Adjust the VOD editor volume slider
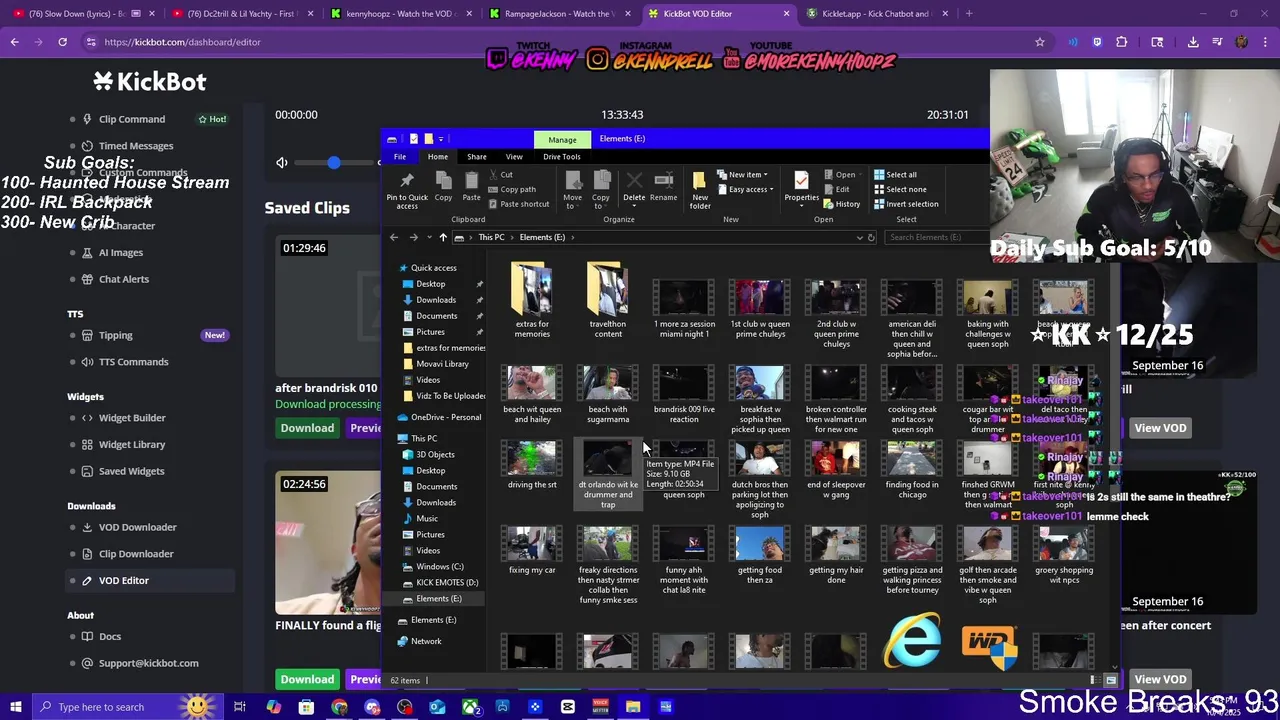This screenshot has height=720, width=1280. click(333, 163)
